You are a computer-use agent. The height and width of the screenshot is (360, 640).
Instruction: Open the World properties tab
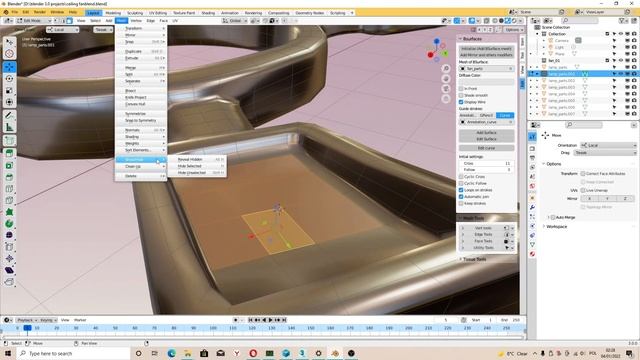(x=532, y=186)
